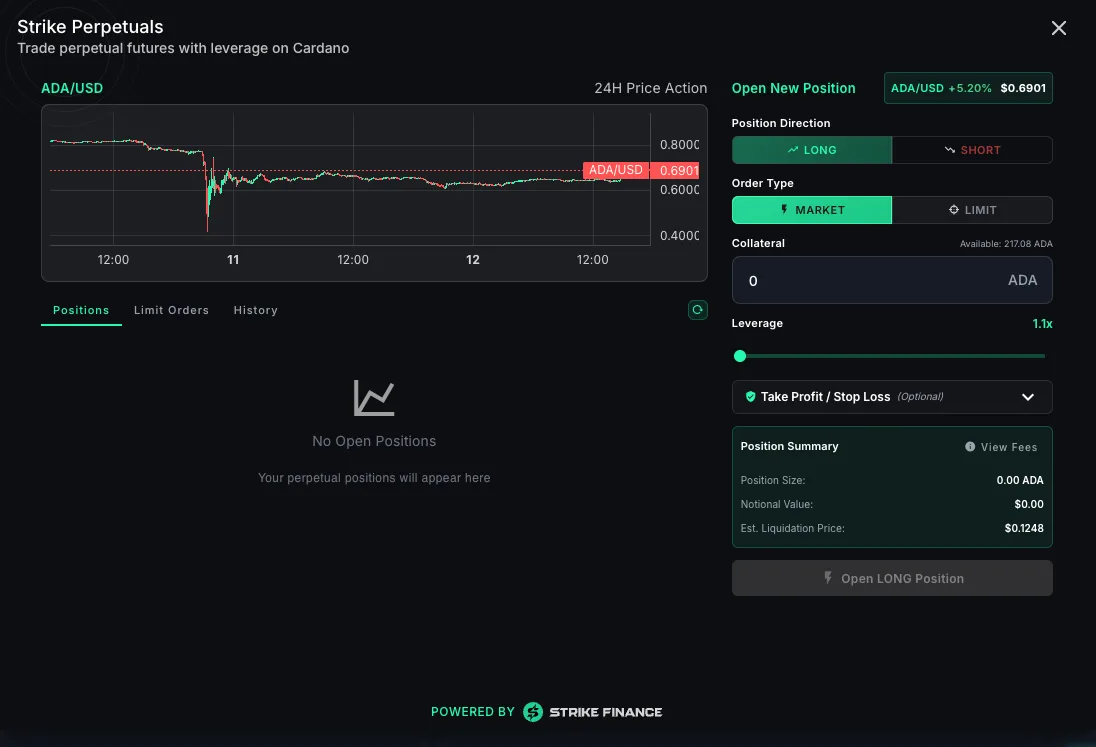Switch to the Positions tab
Image resolution: width=1096 pixels, height=747 pixels.
(x=81, y=310)
